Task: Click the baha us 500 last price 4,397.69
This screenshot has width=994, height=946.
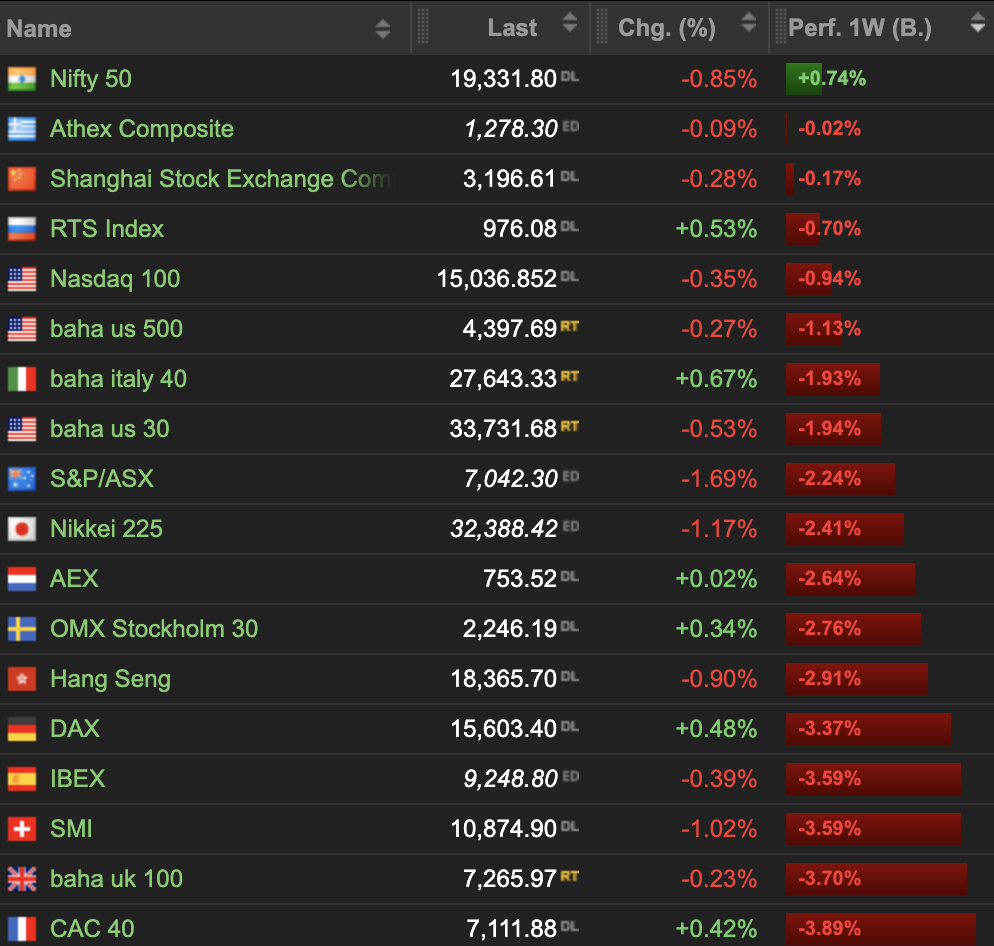Action: (x=510, y=329)
